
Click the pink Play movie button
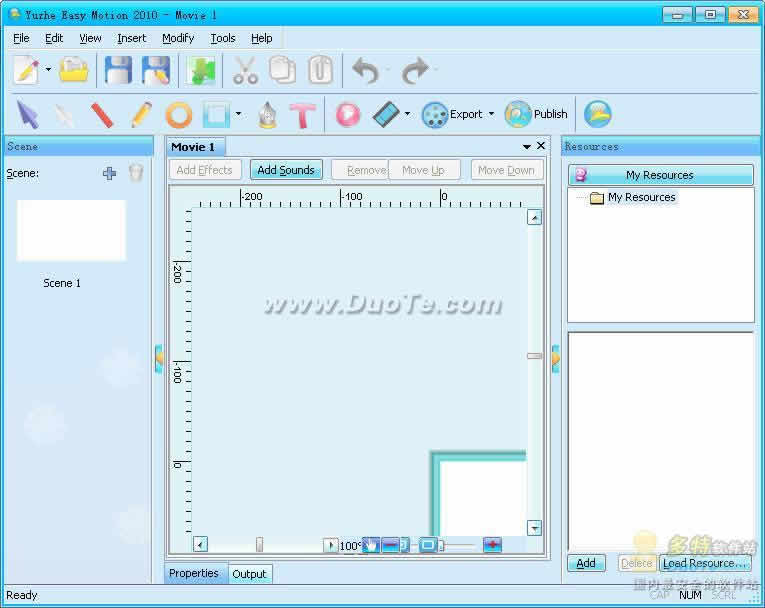point(348,115)
